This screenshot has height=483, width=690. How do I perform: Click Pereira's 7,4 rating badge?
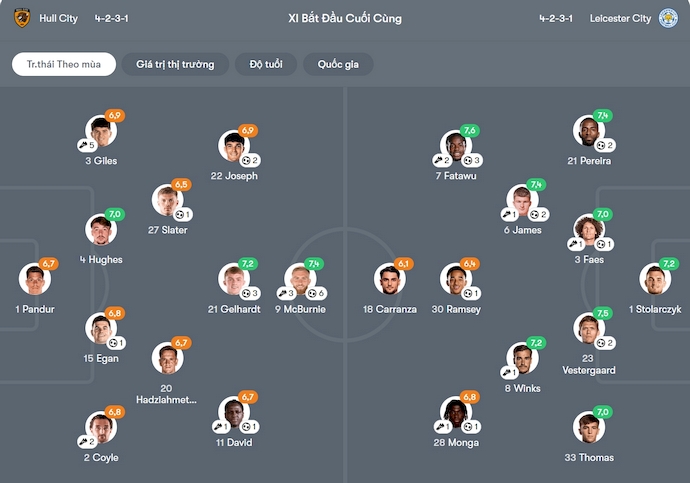click(603, 116)
